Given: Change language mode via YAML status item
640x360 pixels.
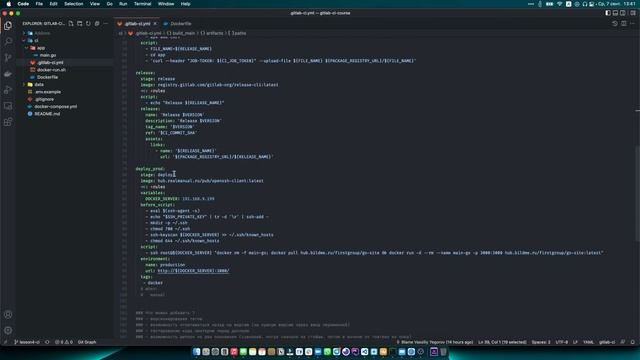Looking at the screenshot, I should pyautogui.click(x=588, y=342).
